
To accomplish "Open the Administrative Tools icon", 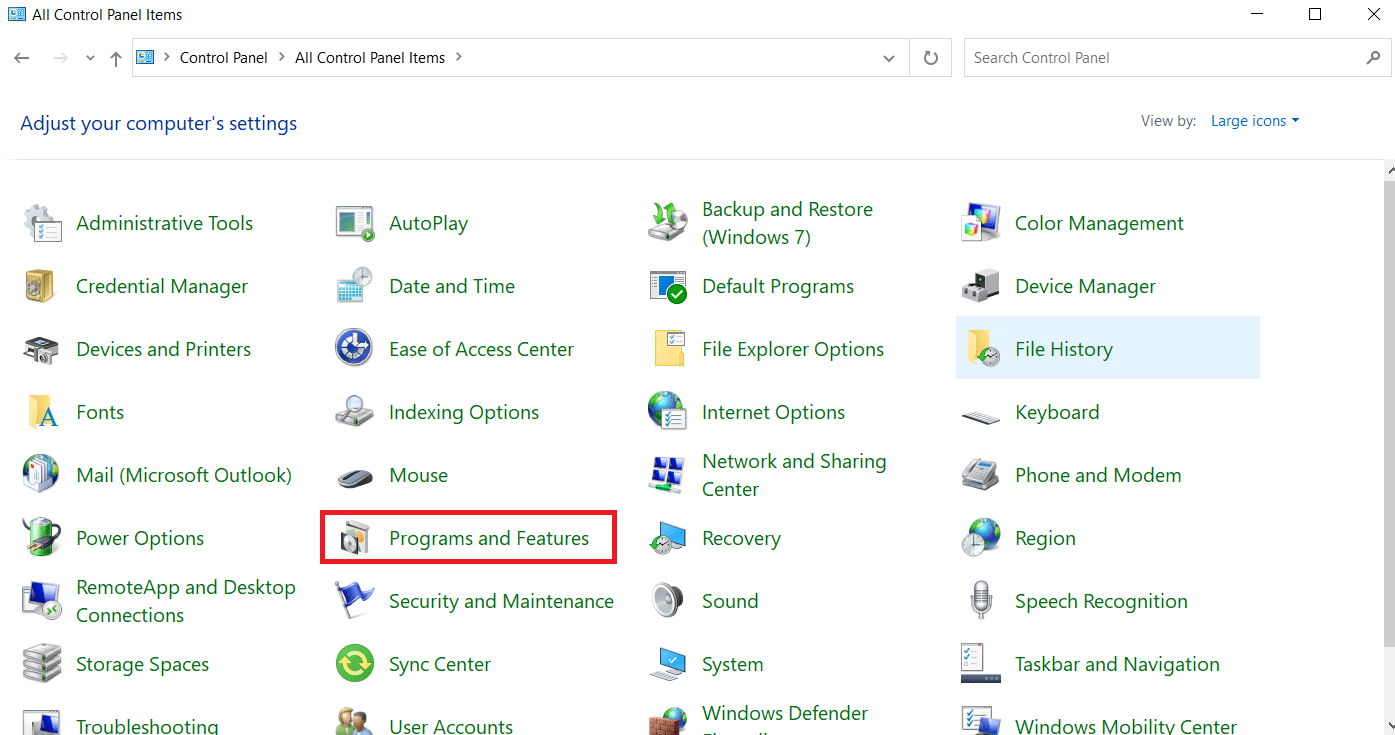I will (x=42, y=223).
